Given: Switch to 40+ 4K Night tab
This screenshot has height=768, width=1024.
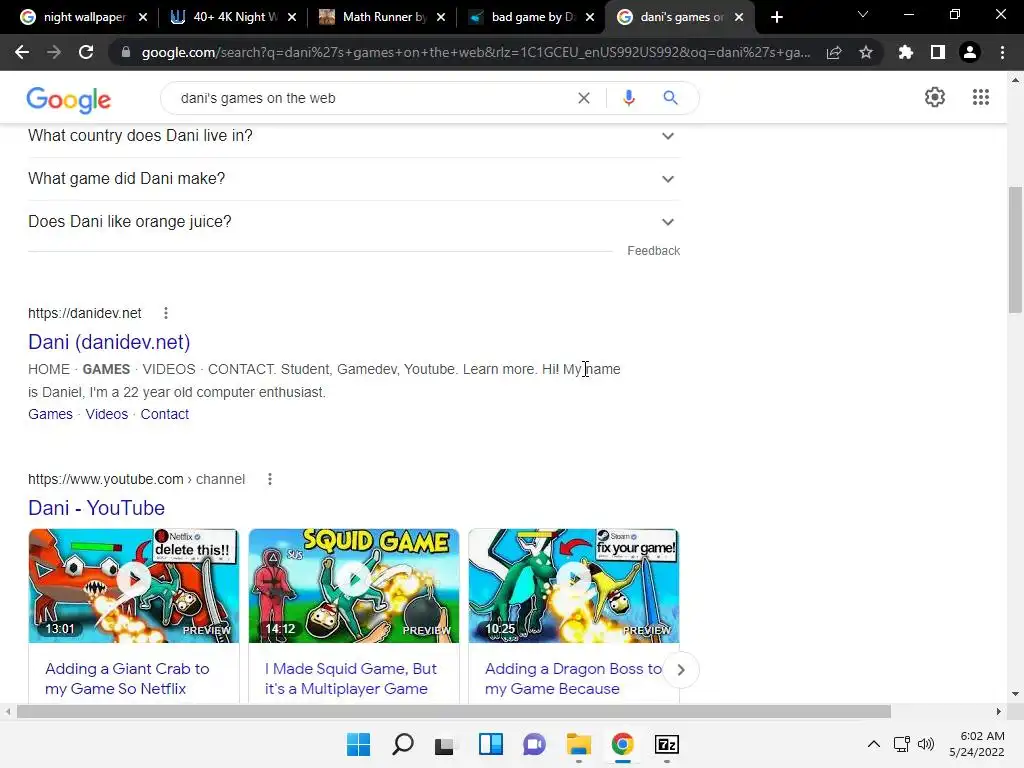Looking at the screenshot, I should 230,17.
